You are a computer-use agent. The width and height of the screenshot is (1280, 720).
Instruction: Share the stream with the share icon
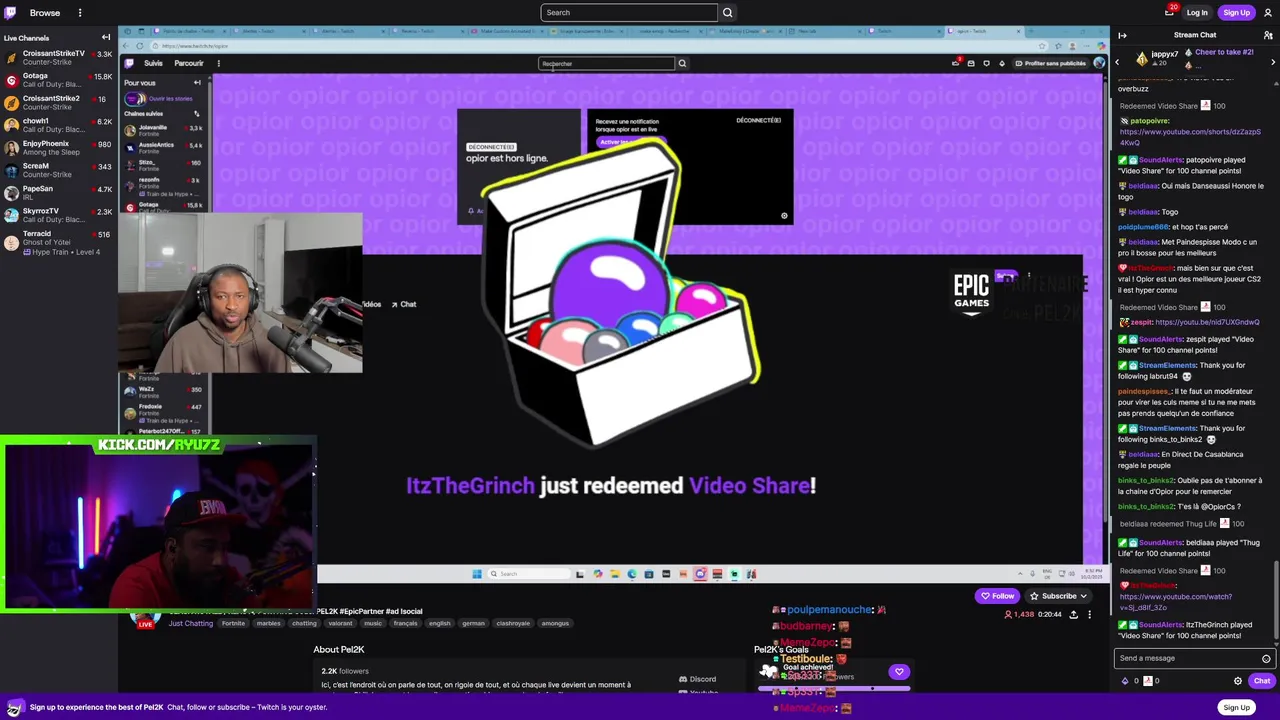pos(1073,614)
